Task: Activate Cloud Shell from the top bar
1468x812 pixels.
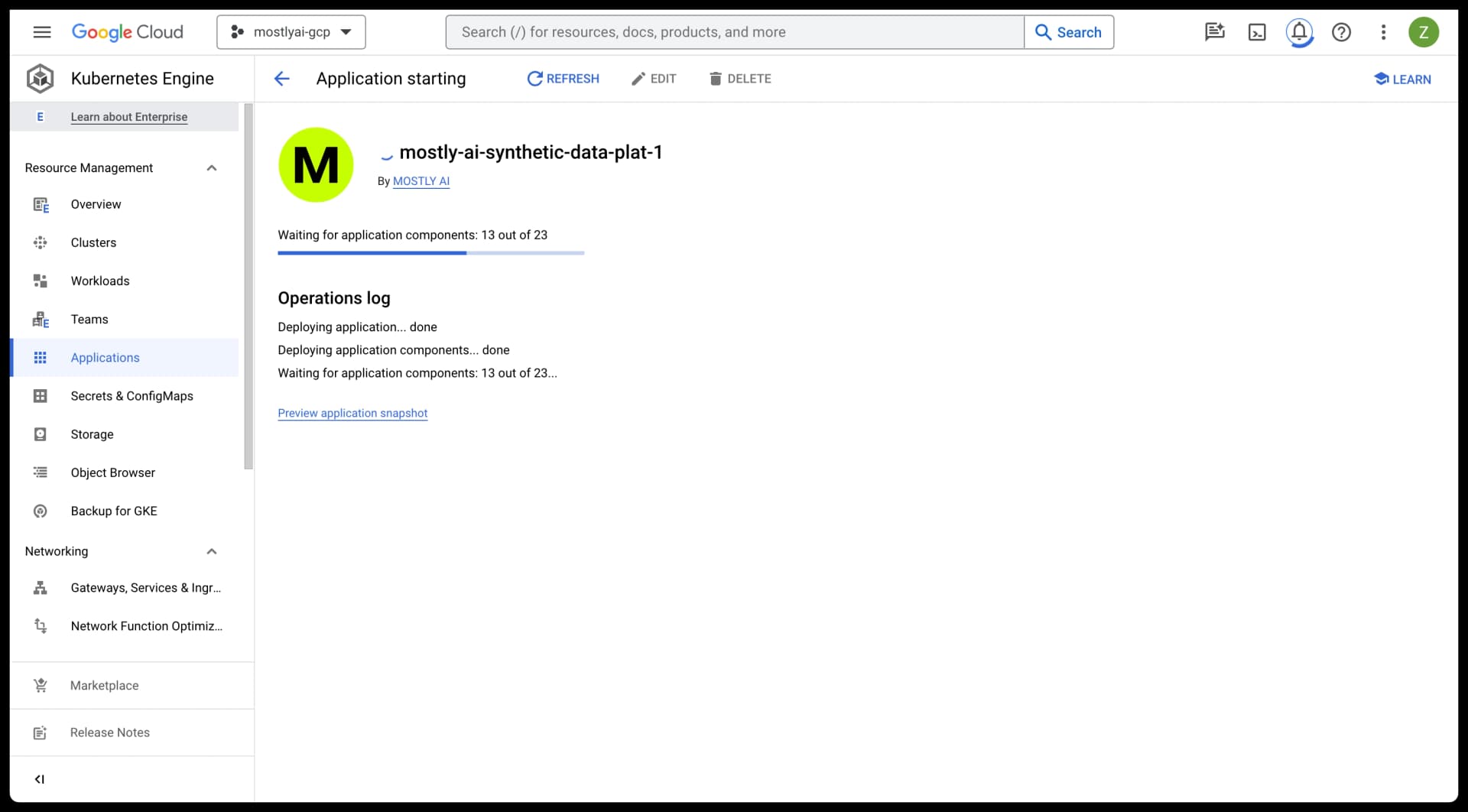Action: click(x=1258, y=32)
